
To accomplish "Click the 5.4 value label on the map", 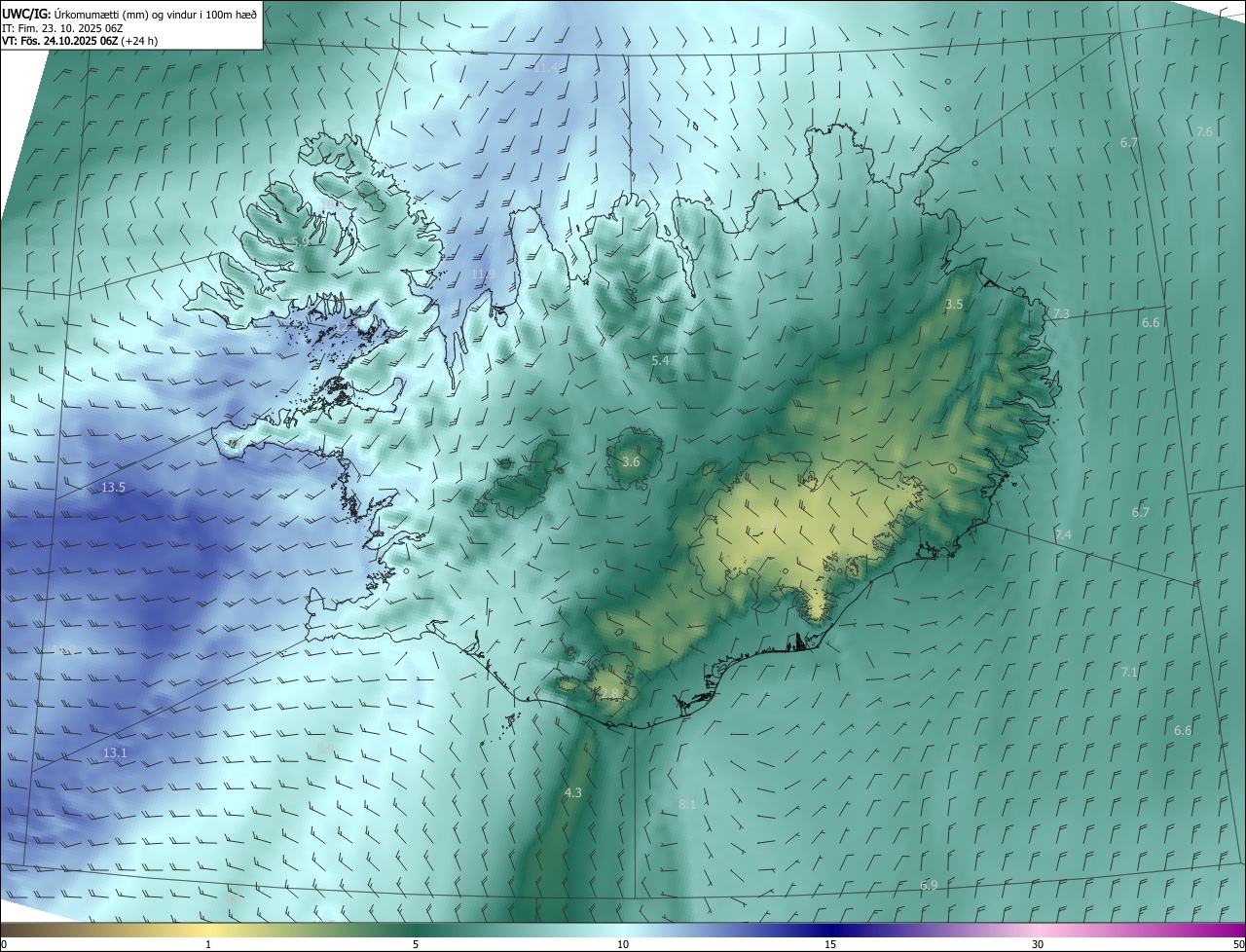I will [x=660, y=360].
